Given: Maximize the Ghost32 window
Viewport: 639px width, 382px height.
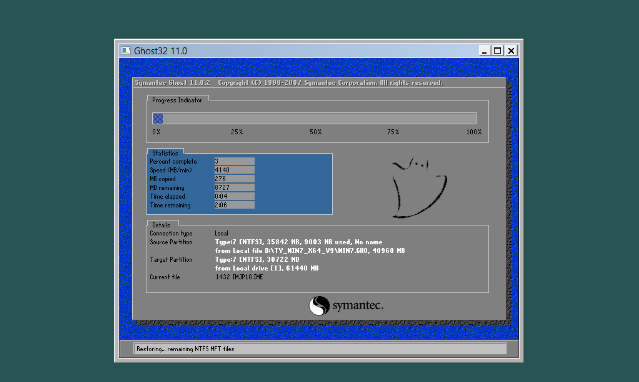Looking at the screenshot, I should (497, 51).
